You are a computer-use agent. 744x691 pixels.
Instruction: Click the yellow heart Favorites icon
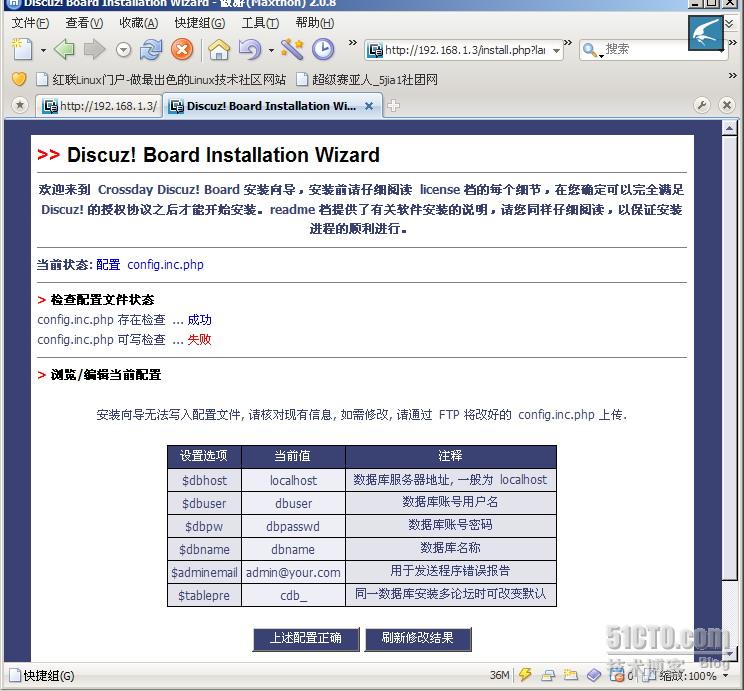click(19, 79)
